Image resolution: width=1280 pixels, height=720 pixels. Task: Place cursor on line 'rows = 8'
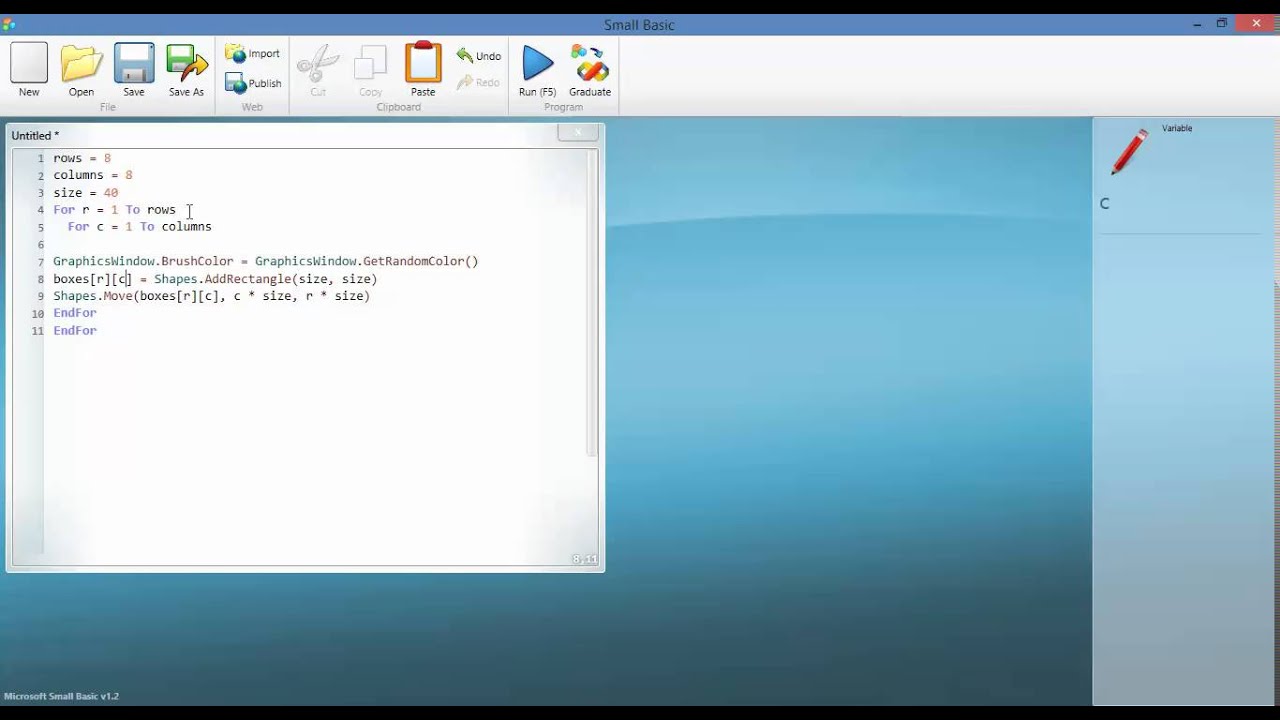tap(82, 158)
